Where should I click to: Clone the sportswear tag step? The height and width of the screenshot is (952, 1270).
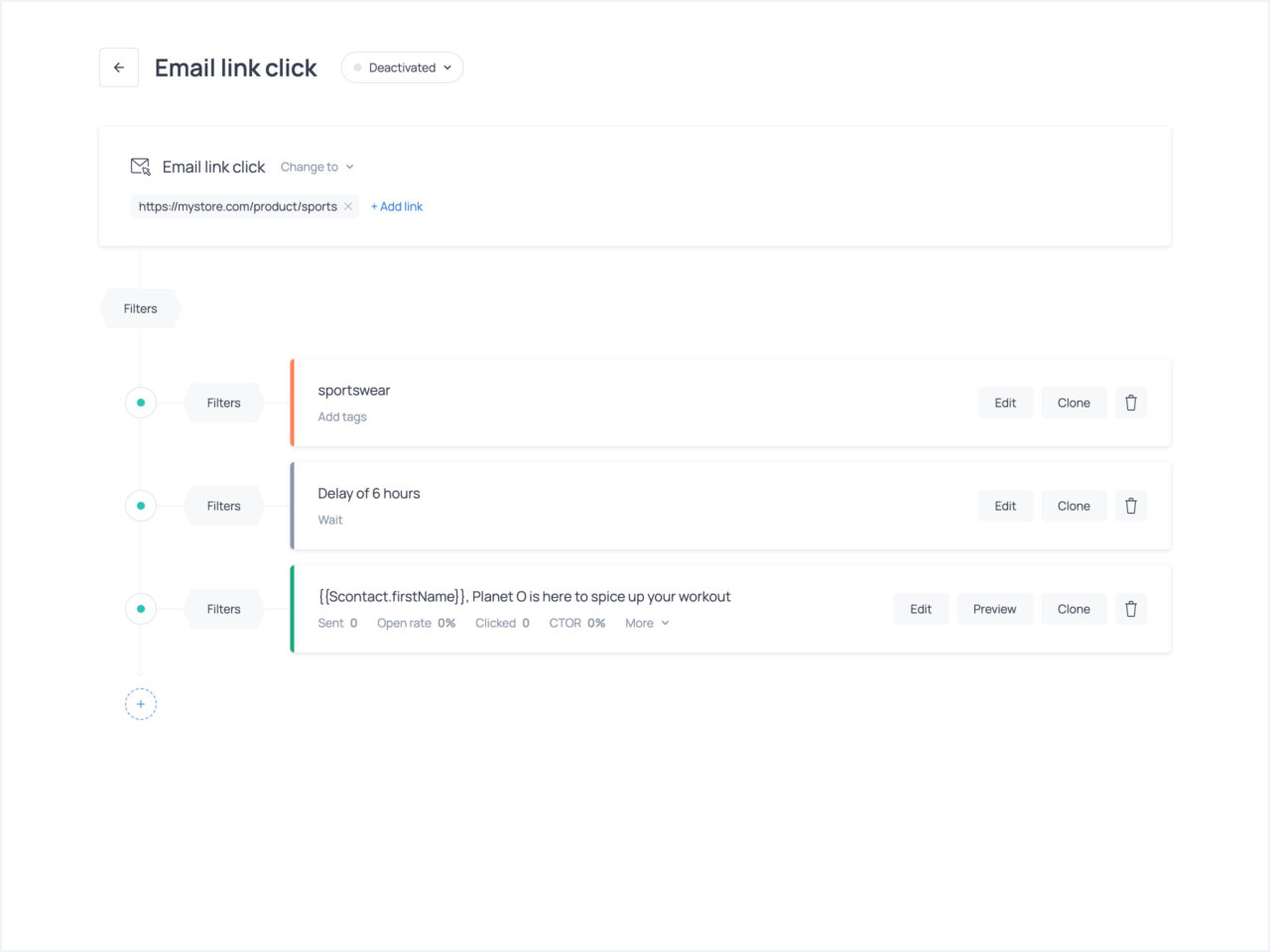(x=1074, y=403)
